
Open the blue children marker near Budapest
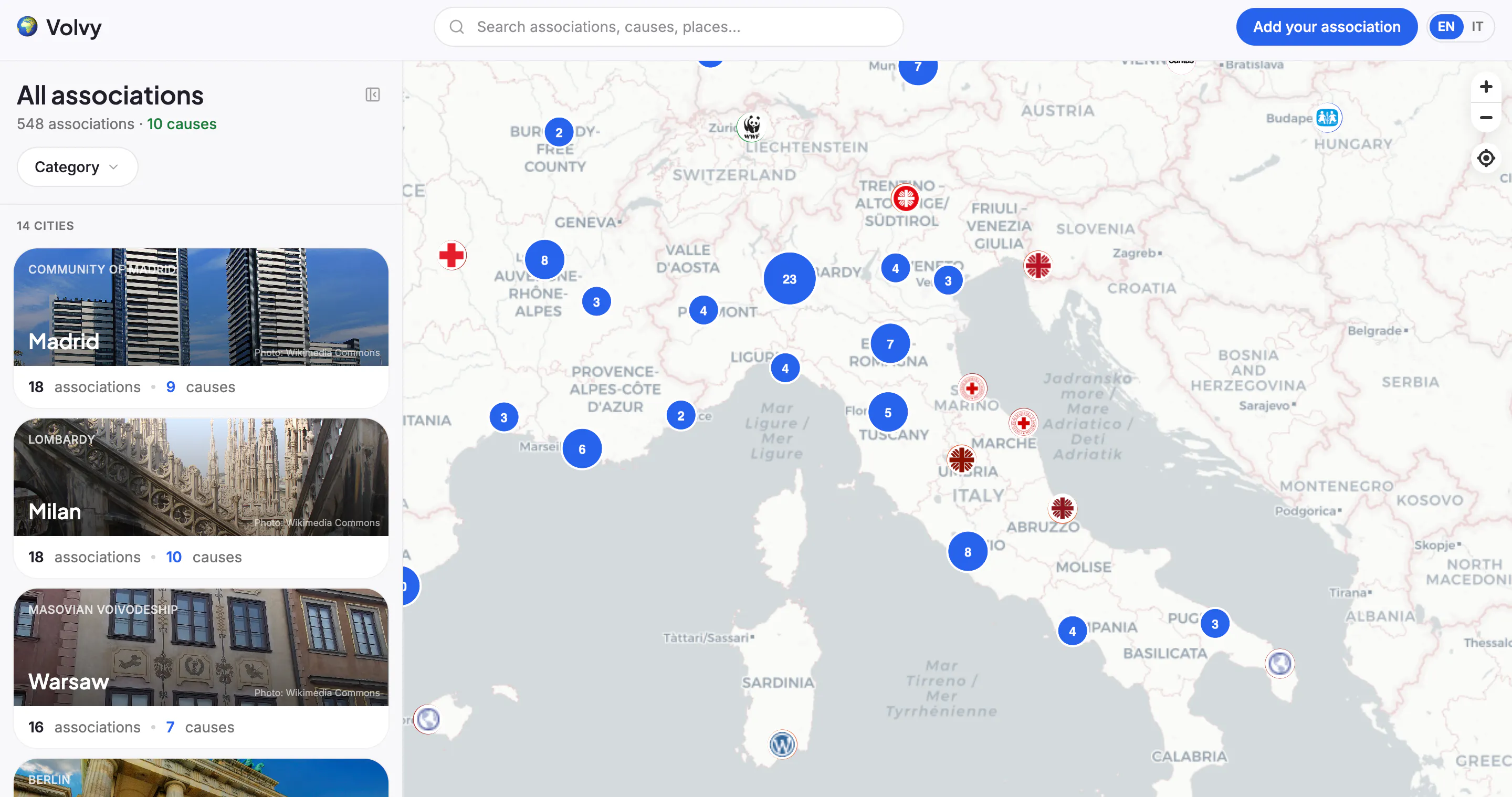[x=1327, y=118]
